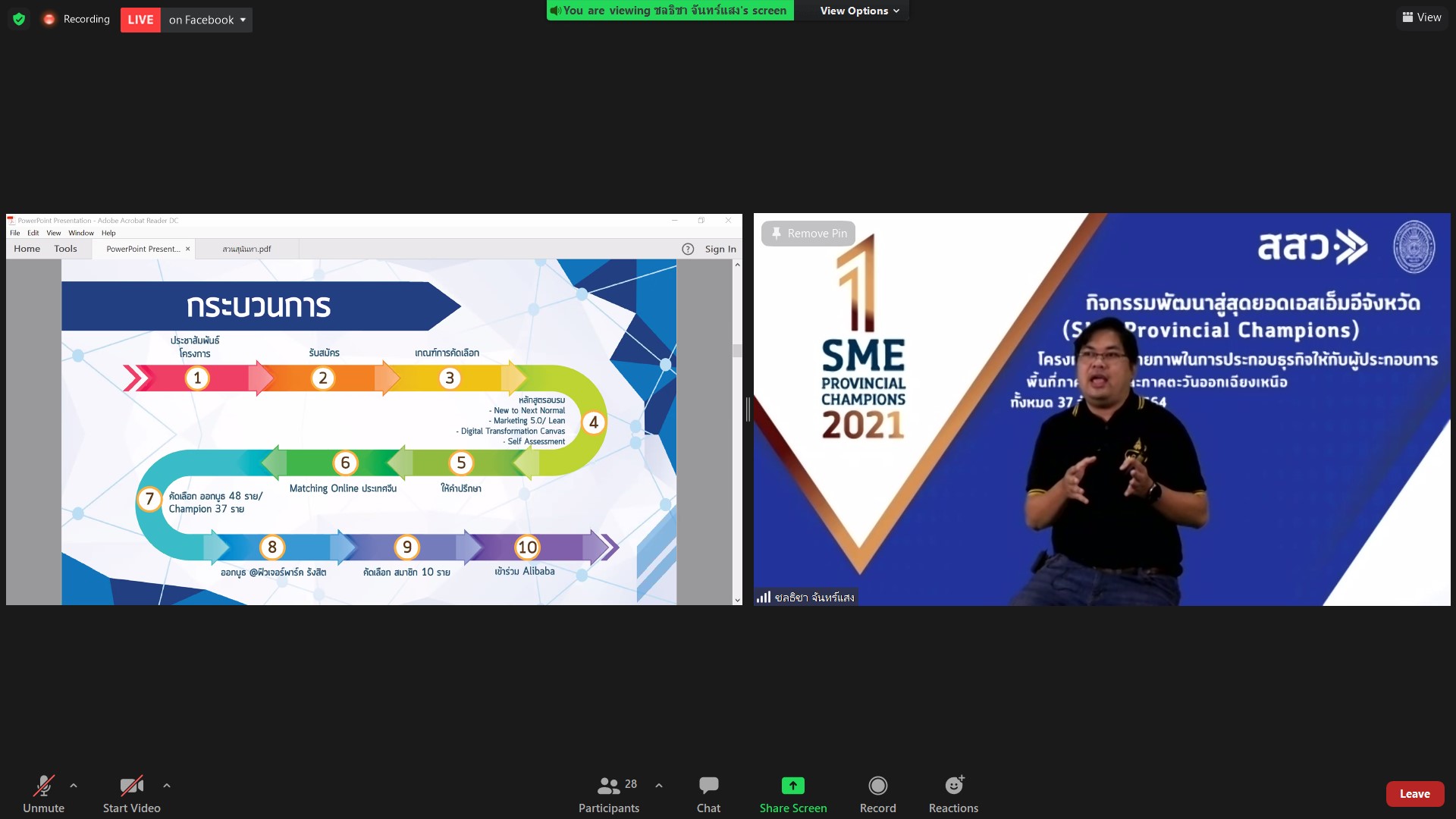Expand the LIVE on Facebook dropdown
The width and height of the screenshot is (1456, 819).
243,20
